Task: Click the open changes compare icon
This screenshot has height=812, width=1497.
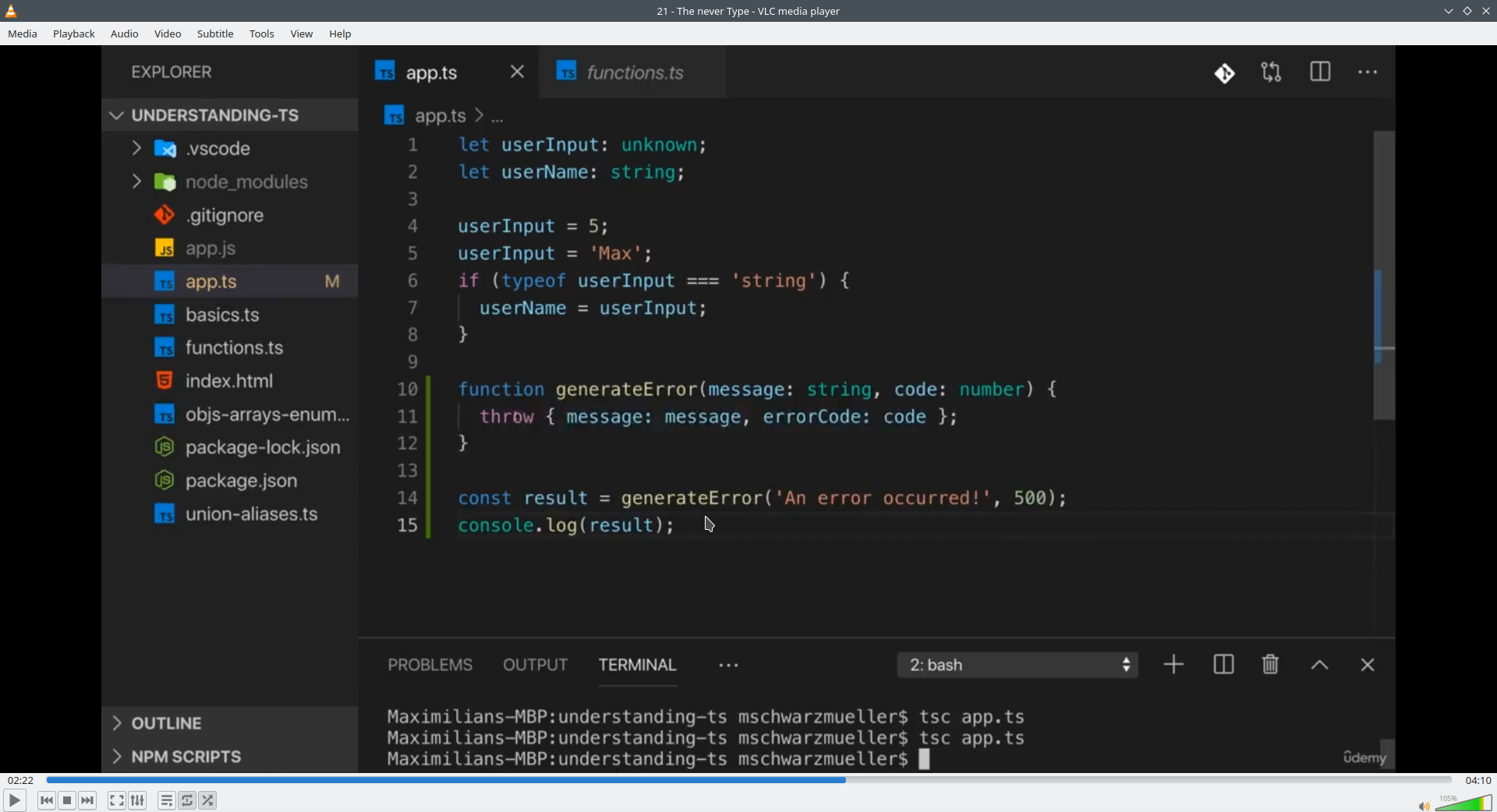Action: click(1272, 72)
